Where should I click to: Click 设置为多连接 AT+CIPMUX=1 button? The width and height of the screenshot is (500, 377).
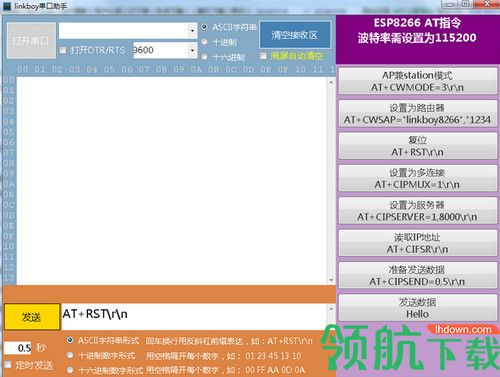pos(418,178)
